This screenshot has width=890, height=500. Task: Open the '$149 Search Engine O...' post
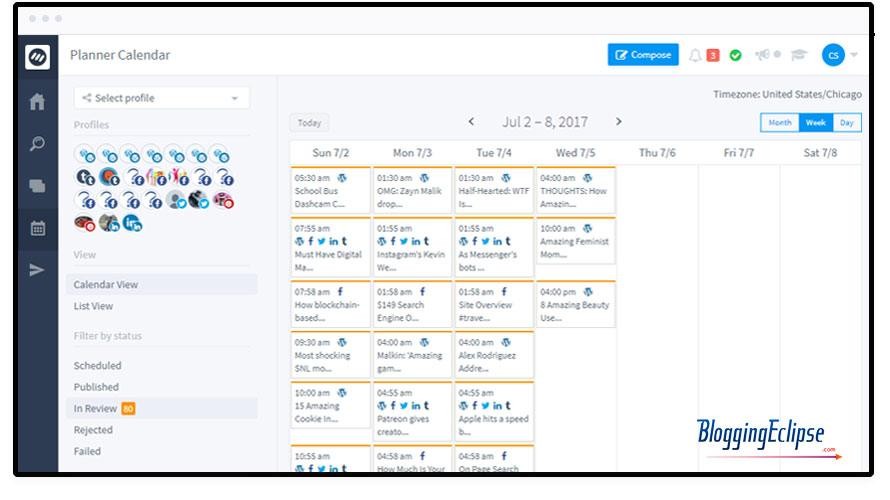pos(413,304)
